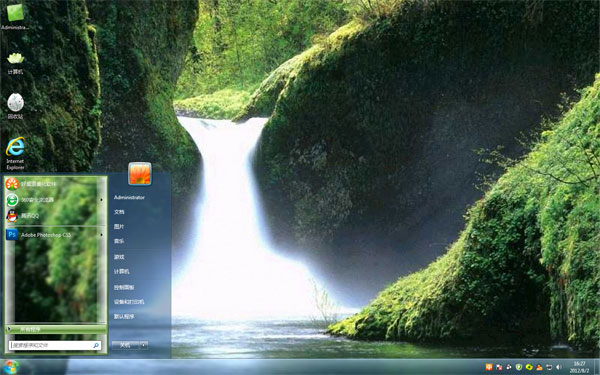The image size is (600, 375).
Task: Launch Internet Explorer from the desktop
Action: [15, 153]
